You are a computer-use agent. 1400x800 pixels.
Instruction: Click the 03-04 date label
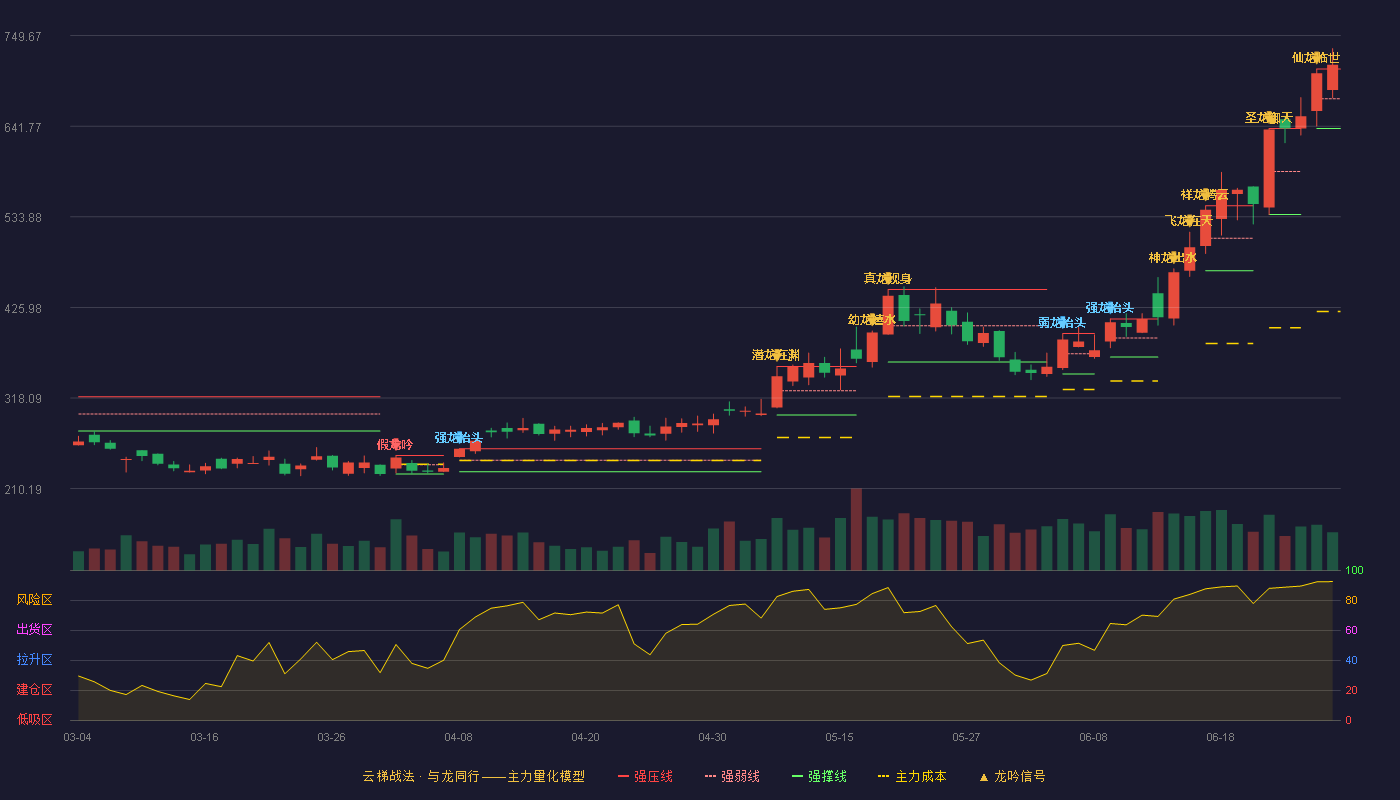77,737
